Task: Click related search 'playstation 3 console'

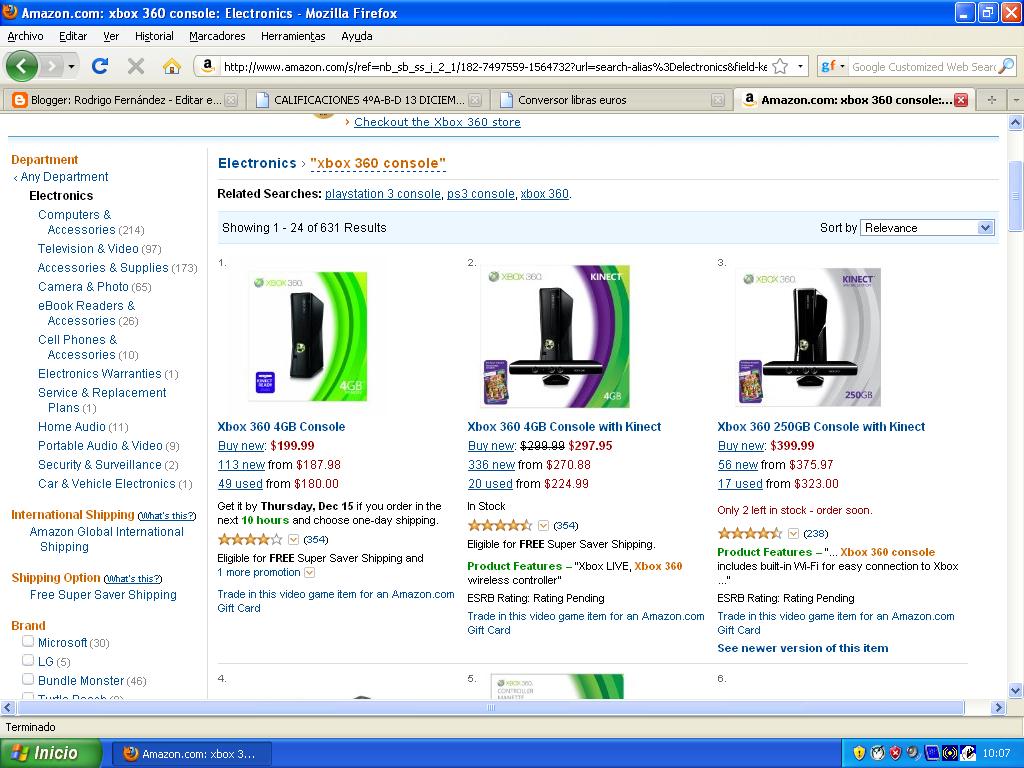Action: [383, 194]
